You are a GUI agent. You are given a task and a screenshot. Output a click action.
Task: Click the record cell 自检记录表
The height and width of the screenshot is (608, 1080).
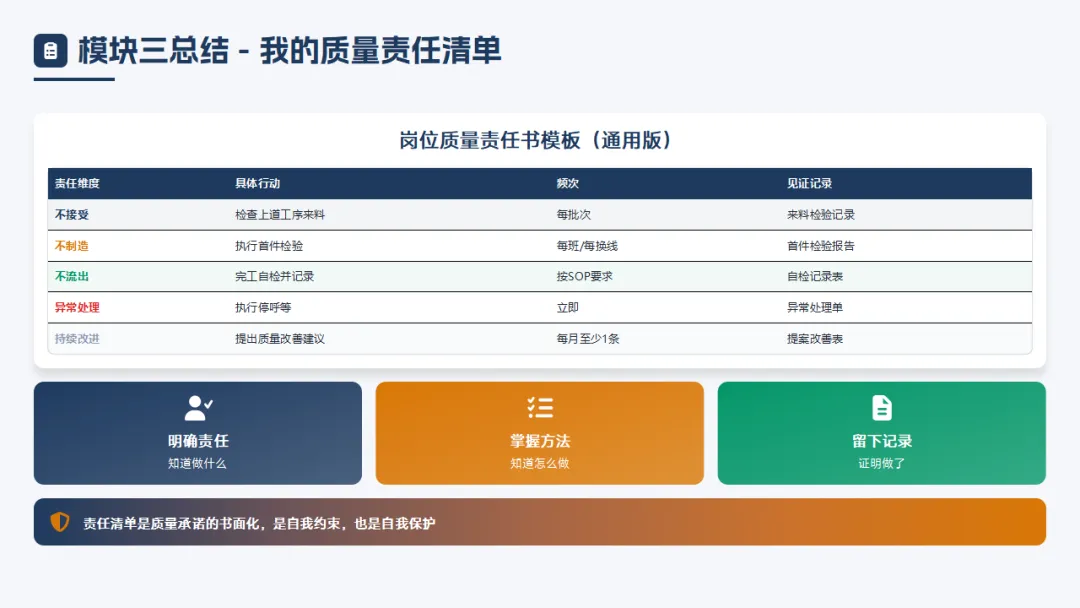pyautogui.click(x=815, y=276)
